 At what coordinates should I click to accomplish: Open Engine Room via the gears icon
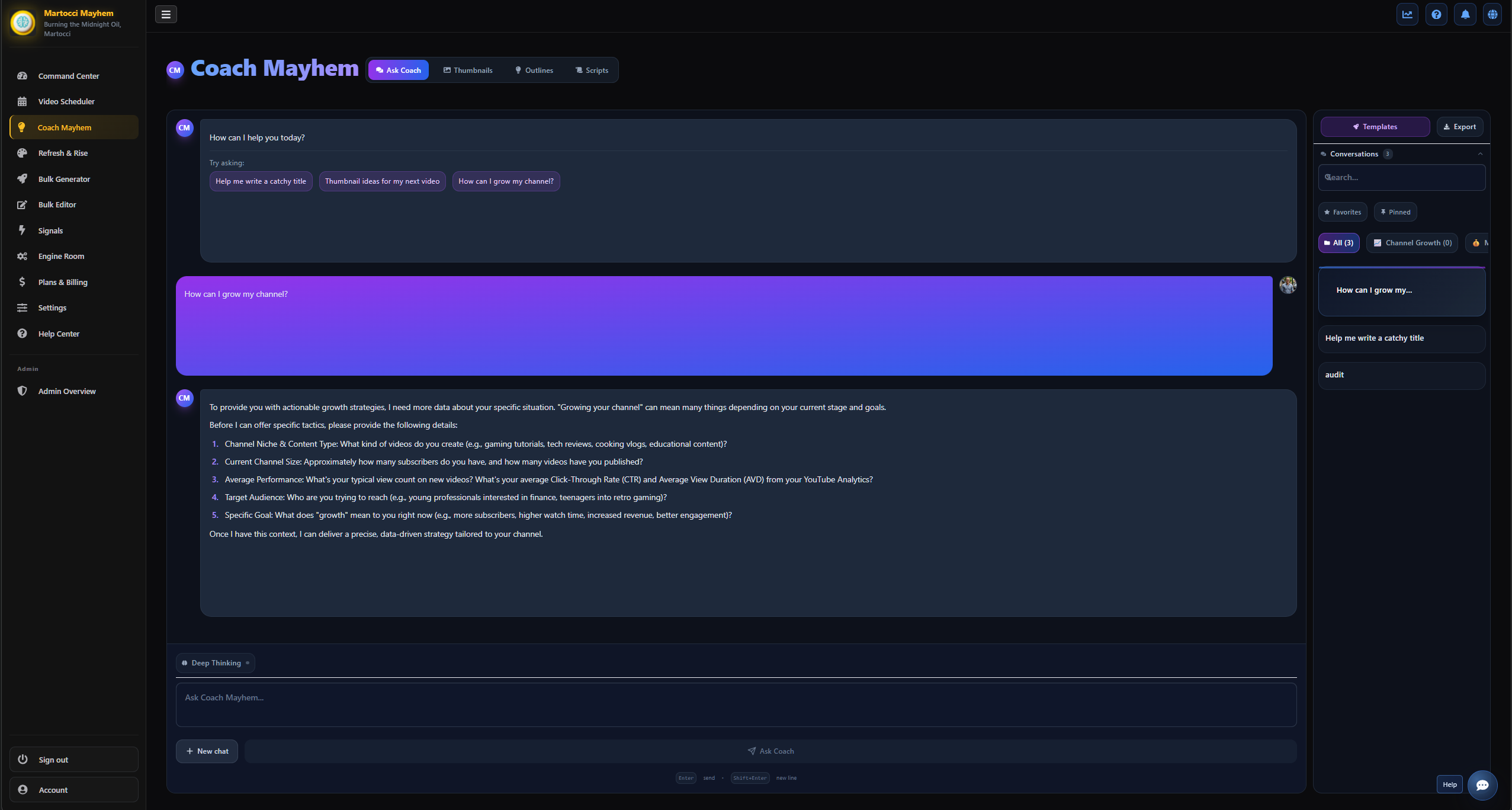[x=23, y=256]
